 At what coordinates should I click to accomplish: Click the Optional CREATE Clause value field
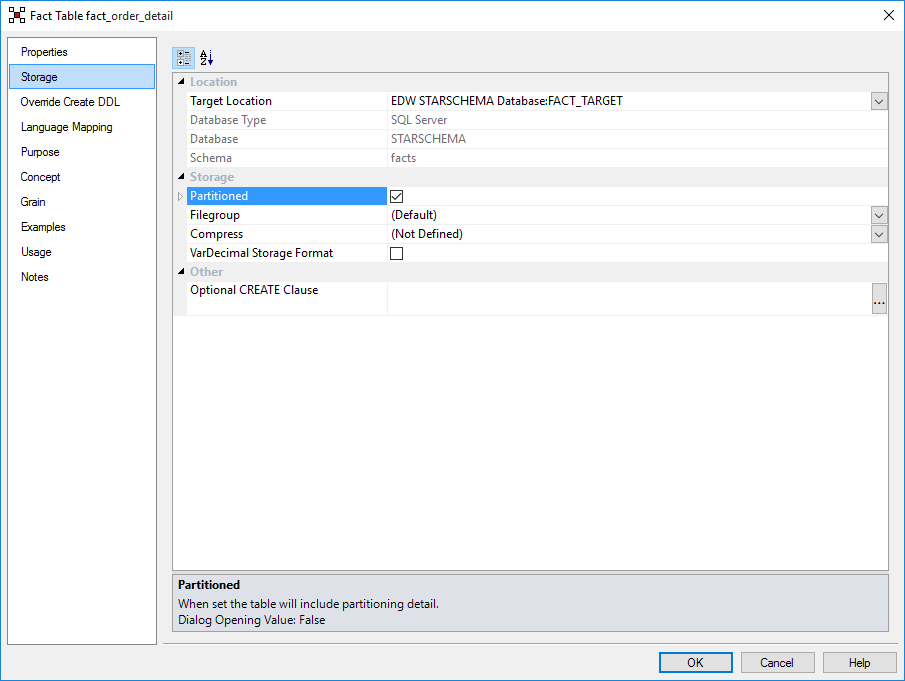[x=629, y=298]
